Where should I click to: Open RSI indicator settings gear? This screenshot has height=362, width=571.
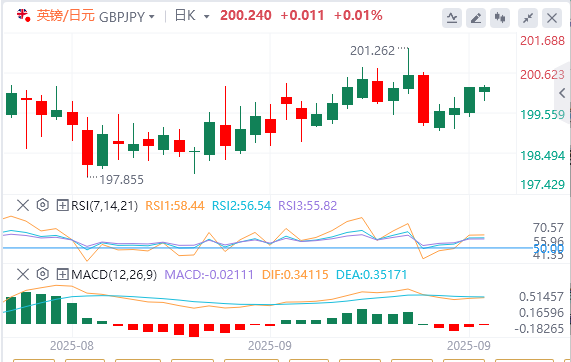click(43, 205)
